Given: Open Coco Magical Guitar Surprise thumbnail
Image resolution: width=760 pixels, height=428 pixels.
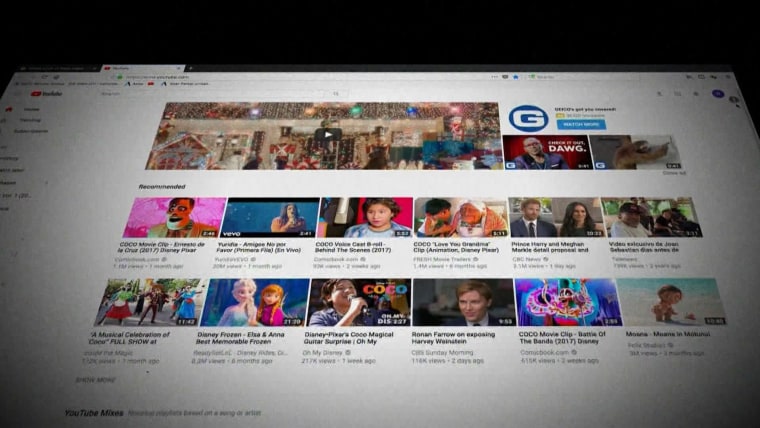Looking at the screenshot, I should 359,302.
